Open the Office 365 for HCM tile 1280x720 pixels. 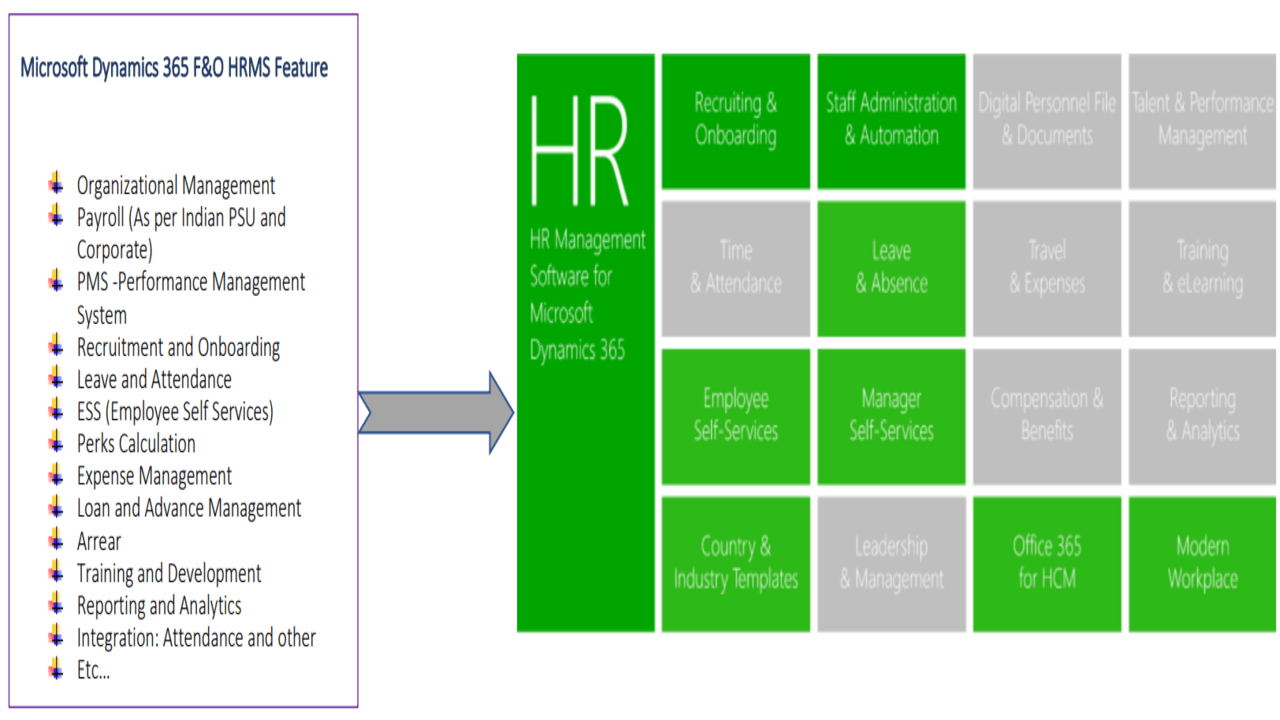1047,564
